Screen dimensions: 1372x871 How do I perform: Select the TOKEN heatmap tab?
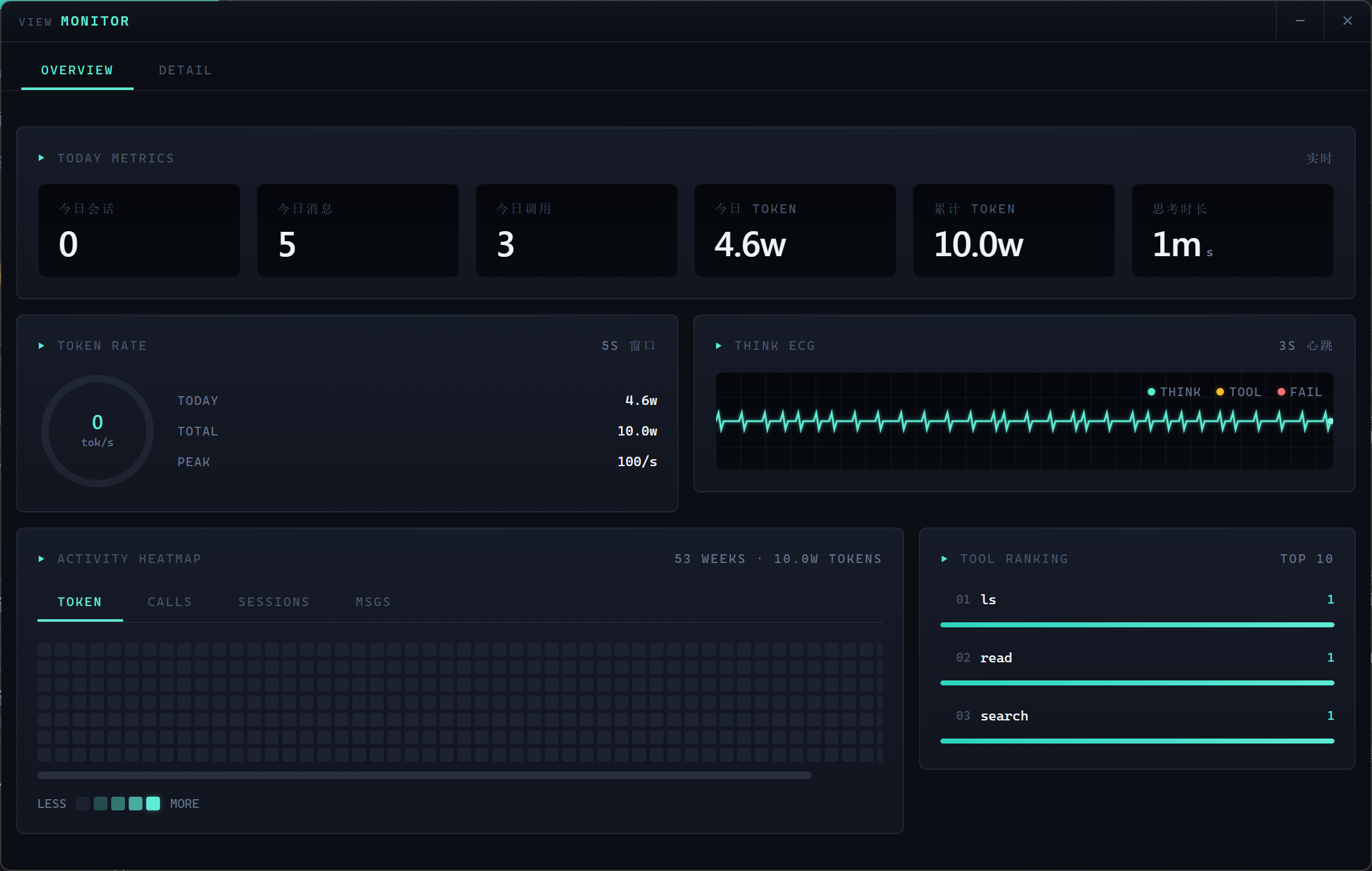pos(80,602)
